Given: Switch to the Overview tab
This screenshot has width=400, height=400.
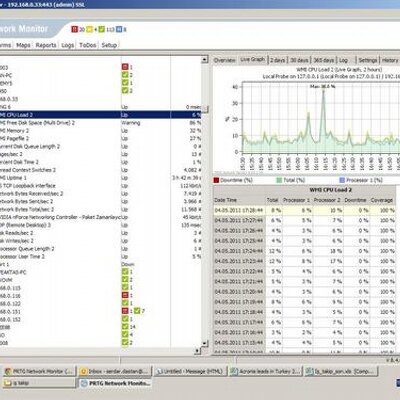Looking at the screenshot, I should [225, 60].
